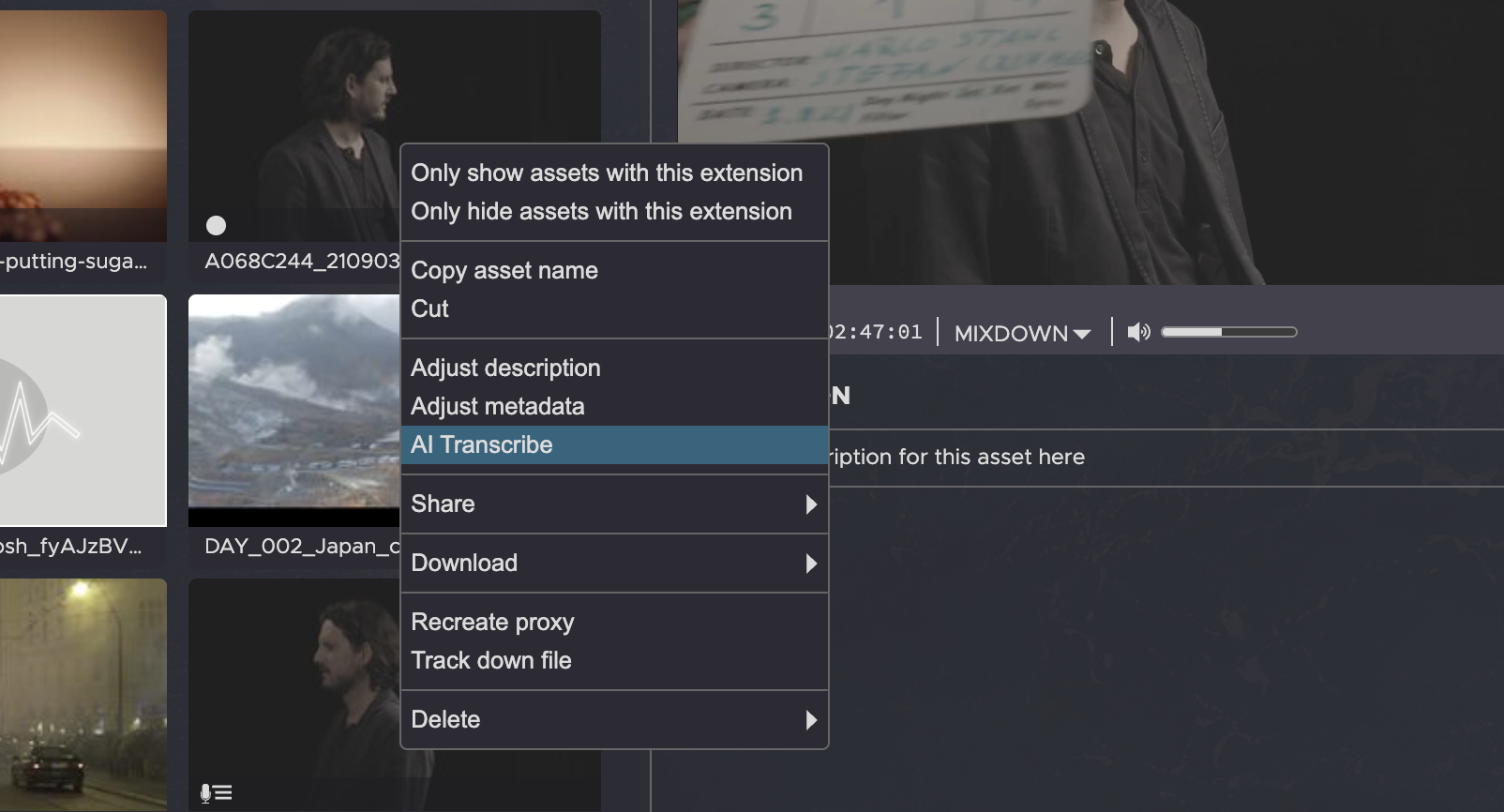This screenshot has height=812, width=1504.
Task: Select Cut in the context menu
Action: tap(429, 308)
